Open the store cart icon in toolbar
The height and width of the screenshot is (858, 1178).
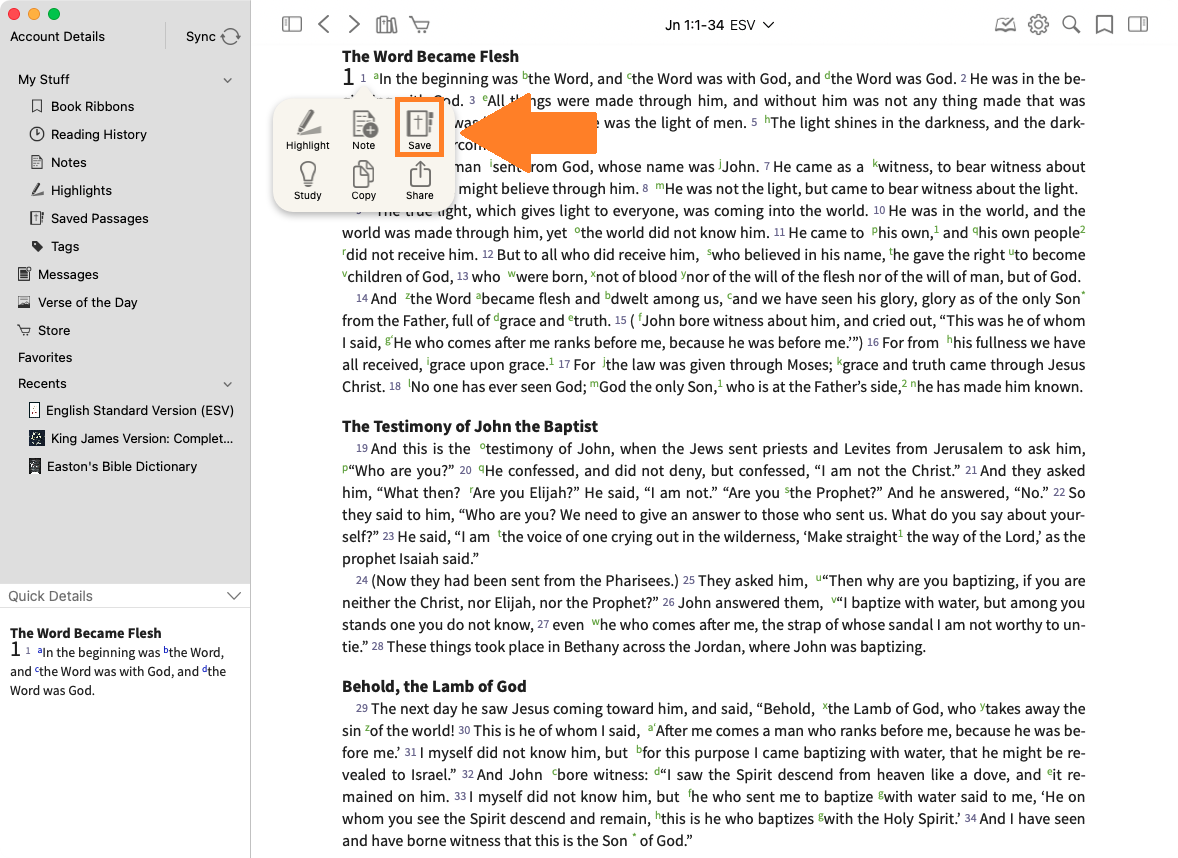pyautogui.click(x=420, y=25)
